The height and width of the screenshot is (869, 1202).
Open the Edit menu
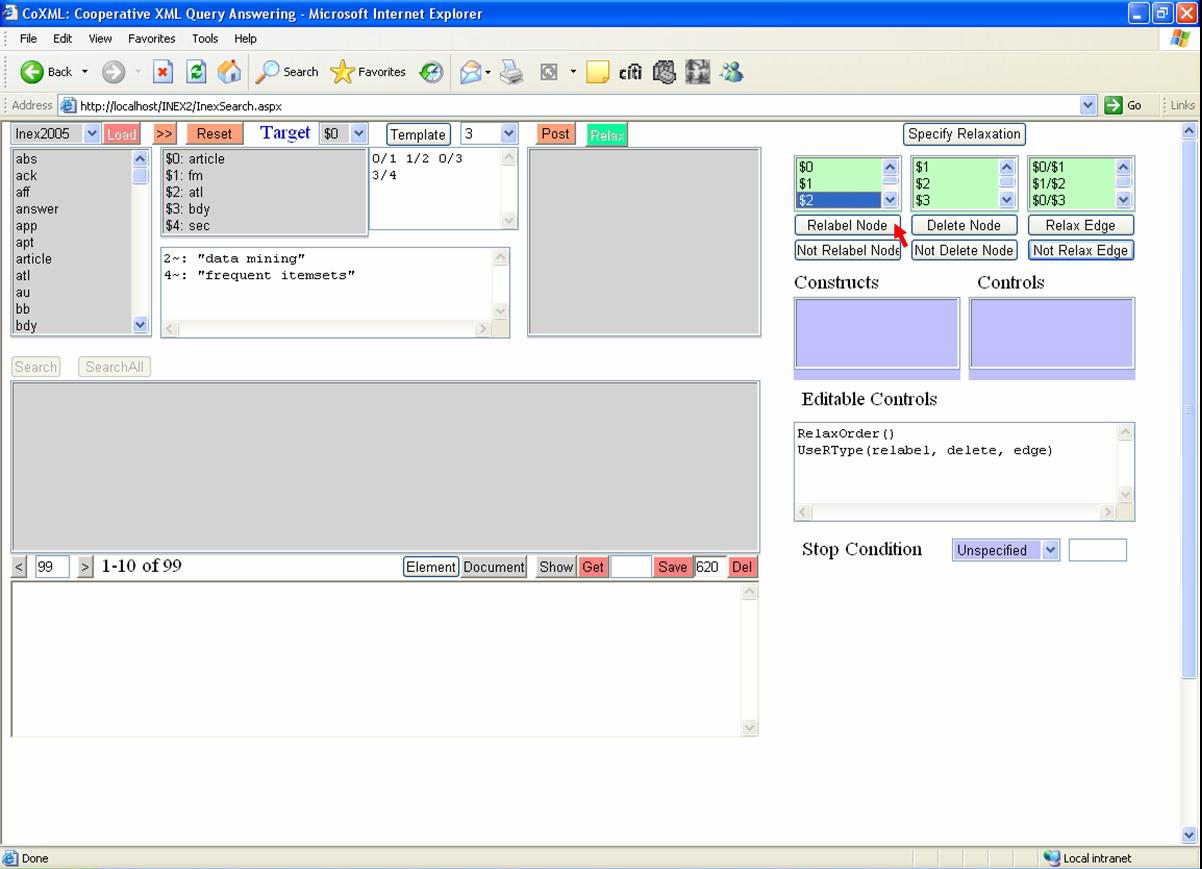[62, 38]
